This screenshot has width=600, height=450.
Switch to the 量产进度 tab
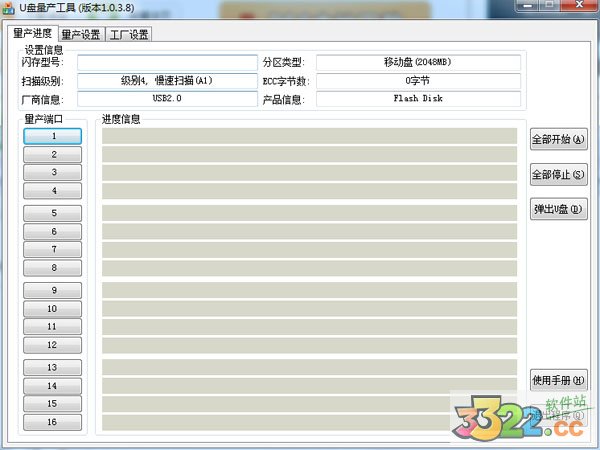pos(33,33)
